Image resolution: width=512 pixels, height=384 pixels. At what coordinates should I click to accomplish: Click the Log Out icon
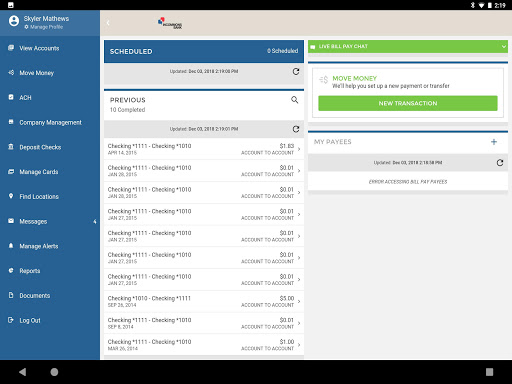pyautogui.click(x=11, y=320)
